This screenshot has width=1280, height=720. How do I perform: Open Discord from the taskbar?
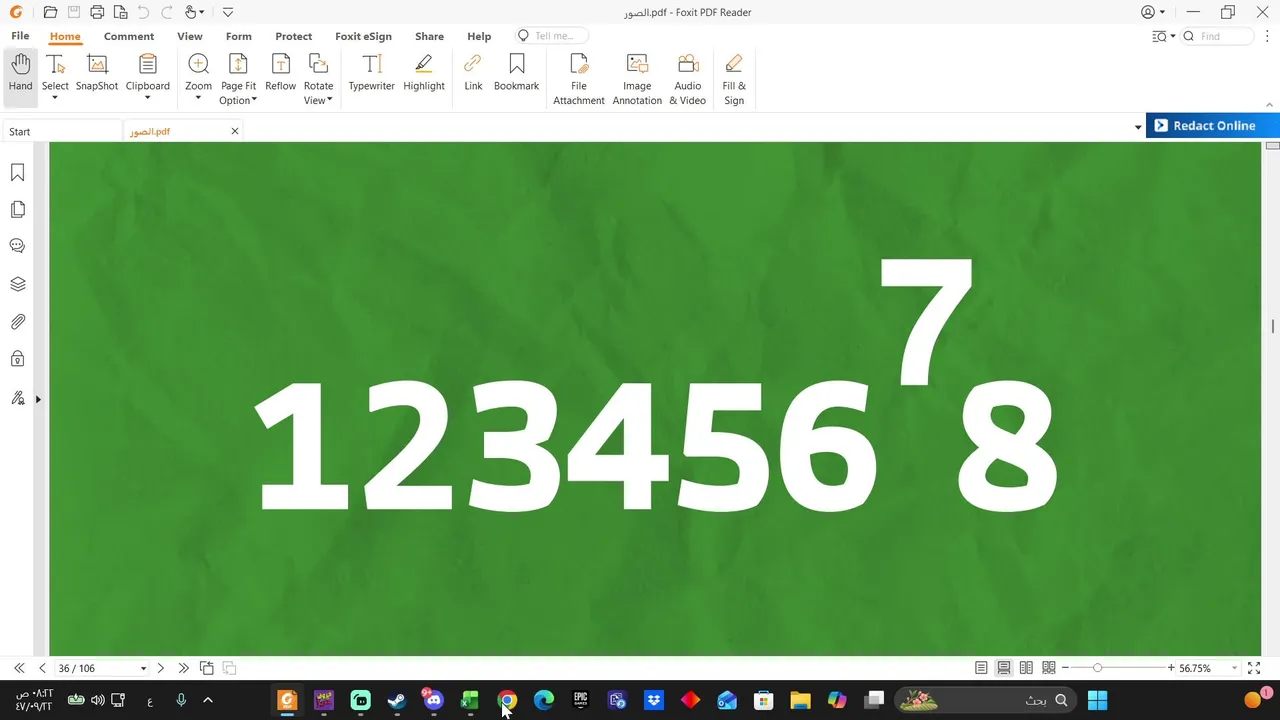point(433,700)
